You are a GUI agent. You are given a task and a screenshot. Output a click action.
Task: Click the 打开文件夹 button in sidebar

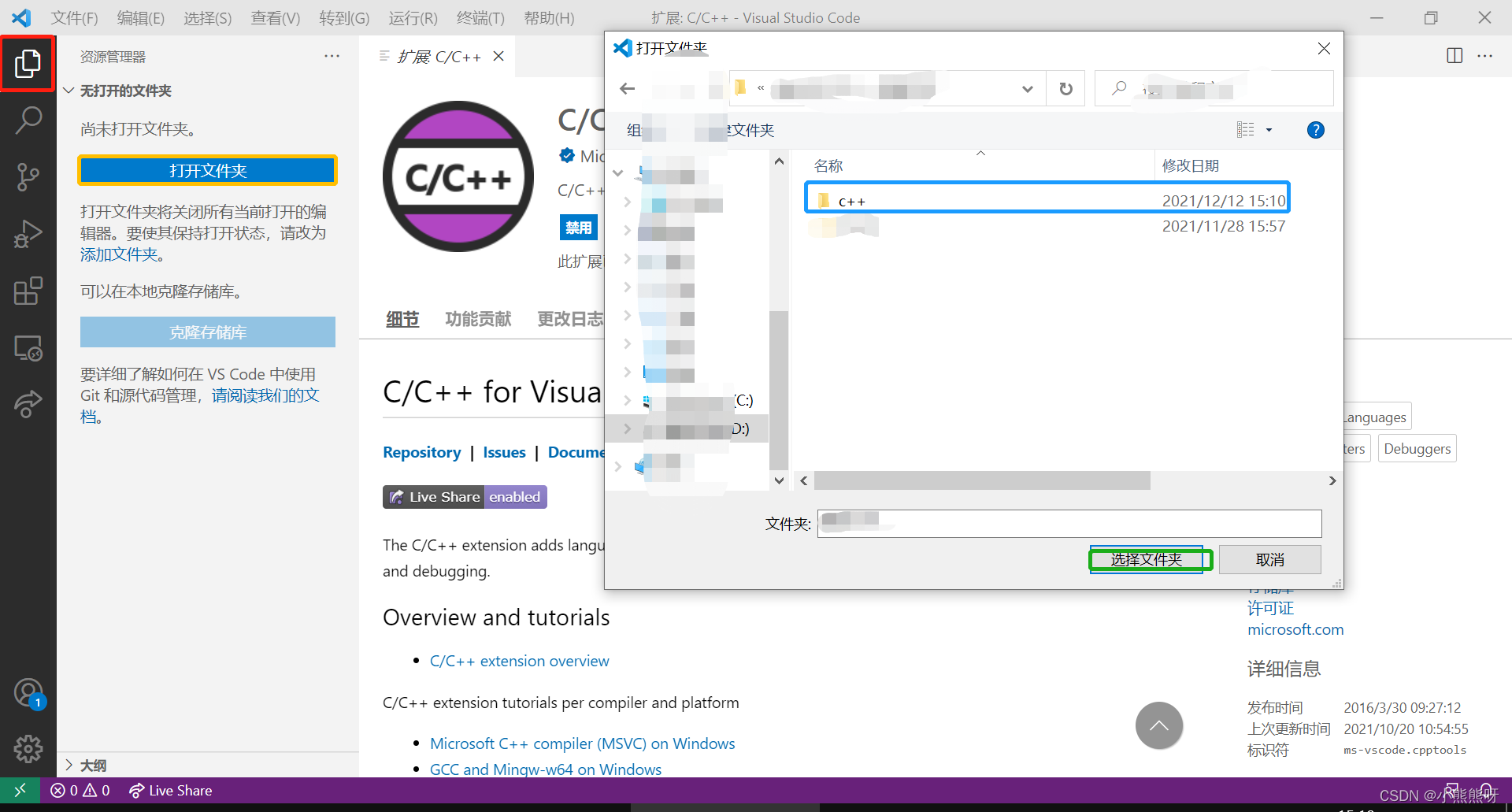point(208,170)
